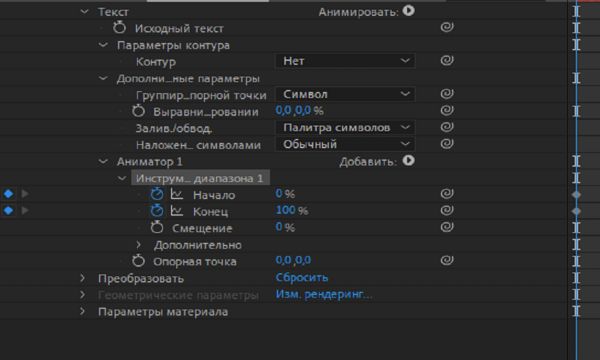Open the Animate flyout menu next to Анимировать
This screenshot has width=600, height=360.
coord(408,11)
